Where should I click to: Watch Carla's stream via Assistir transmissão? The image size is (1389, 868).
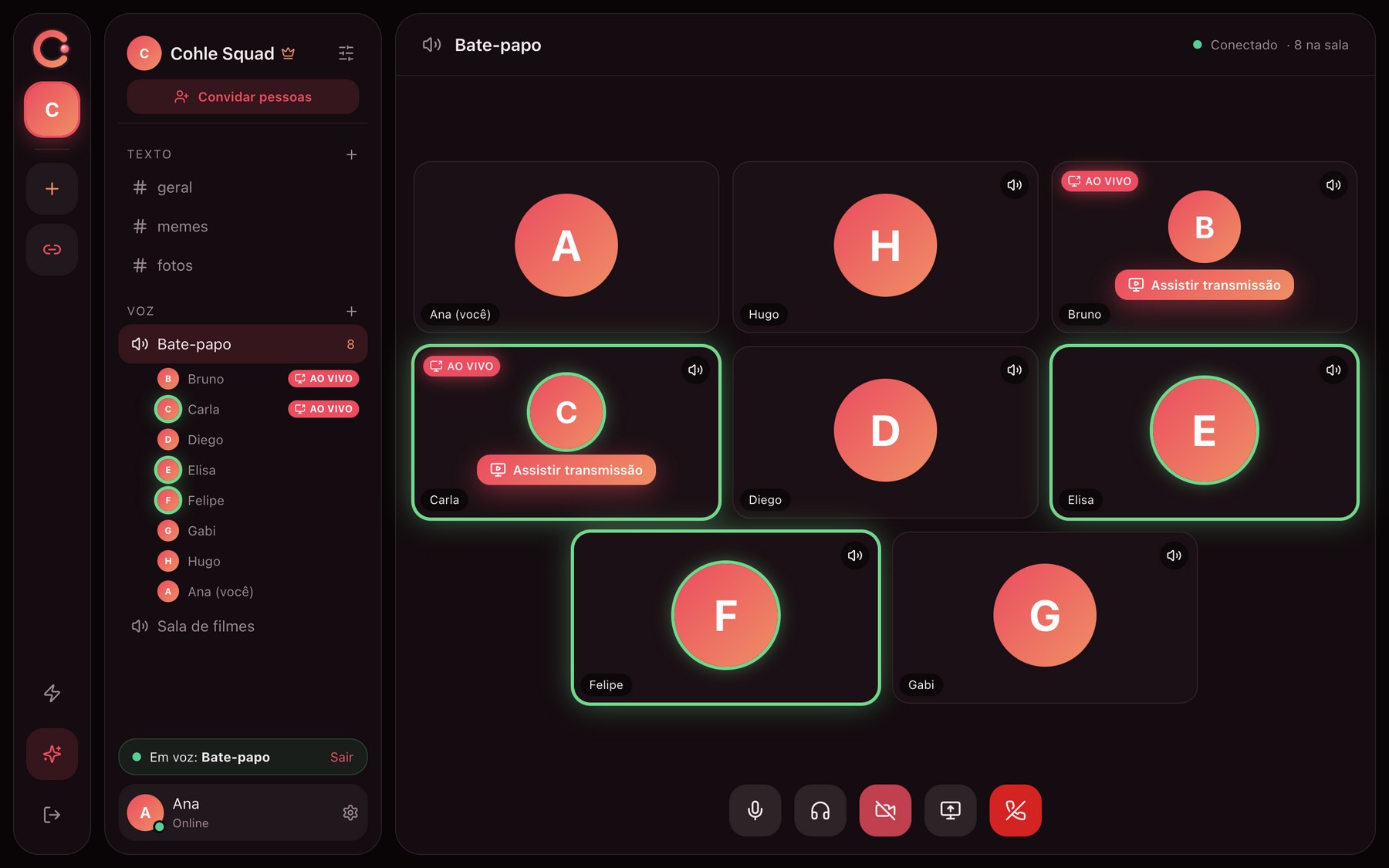(566, 470)
